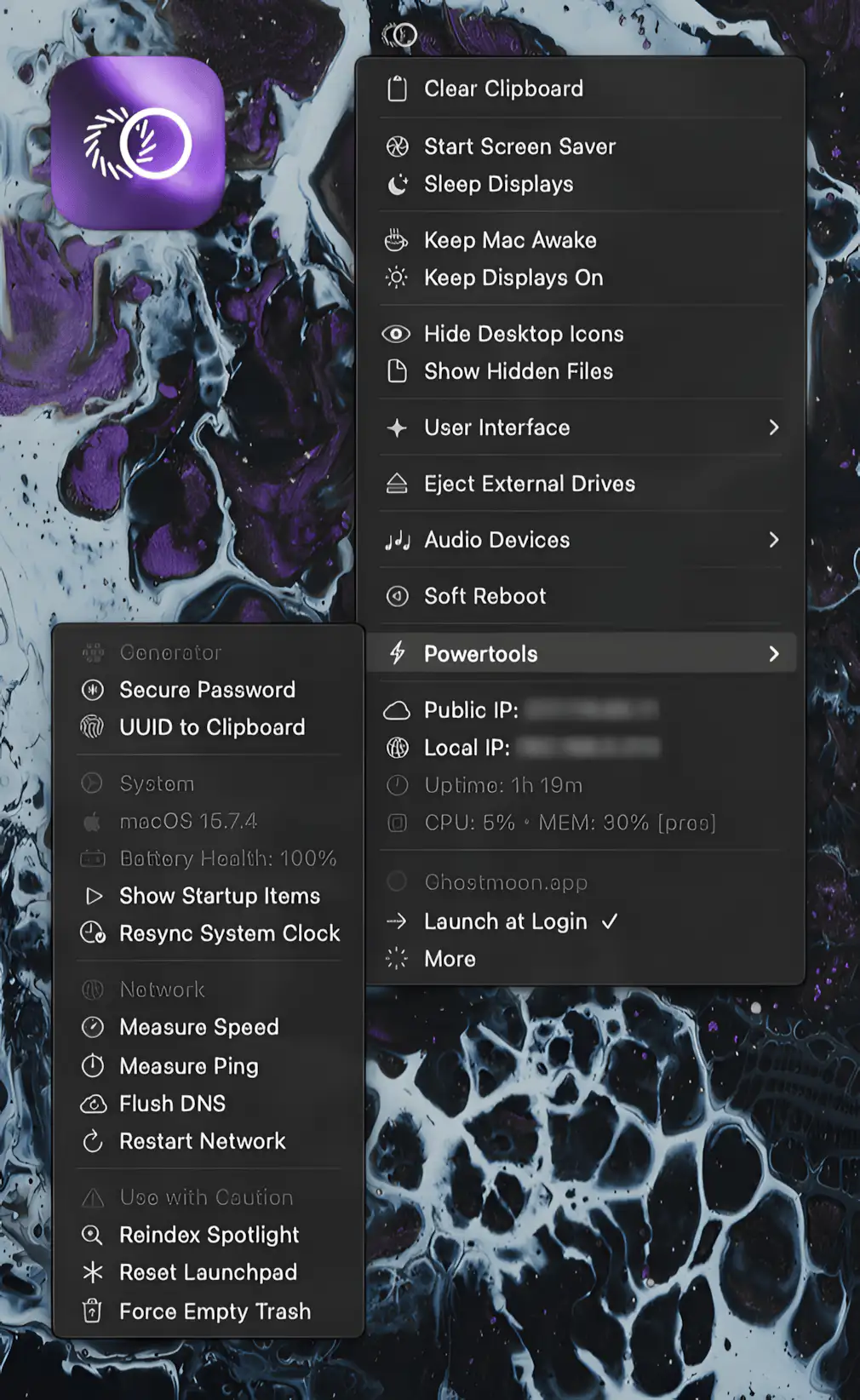This screenshot has height=1400, width=860.
Task: Click Measure Speed network option
Action: (198, 1027)
